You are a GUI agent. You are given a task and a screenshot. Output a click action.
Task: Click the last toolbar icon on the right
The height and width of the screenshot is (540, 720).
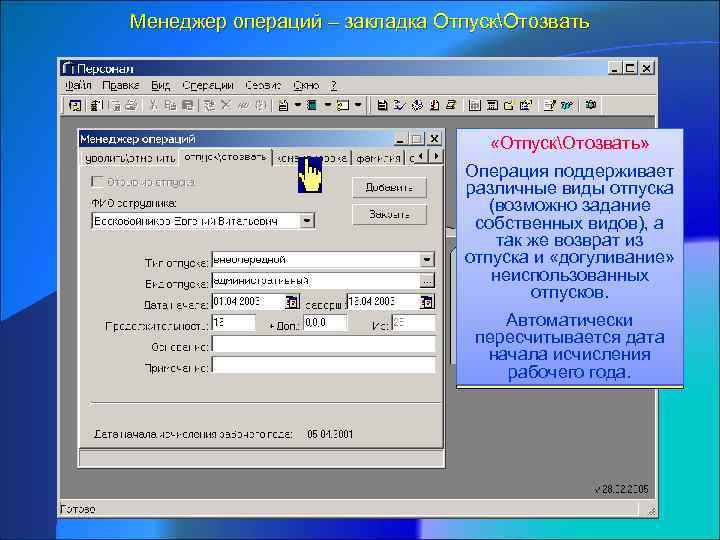tap(591, 105)
